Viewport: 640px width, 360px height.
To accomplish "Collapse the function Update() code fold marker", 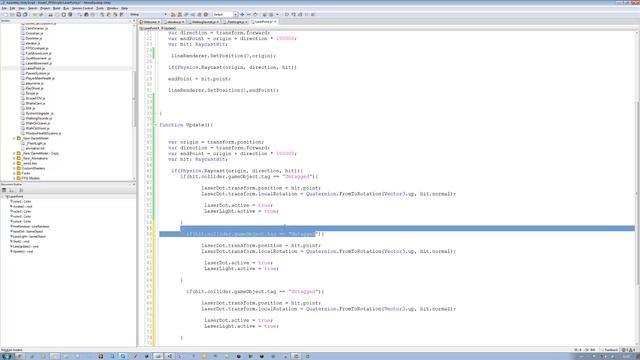I will pos(156,125).
